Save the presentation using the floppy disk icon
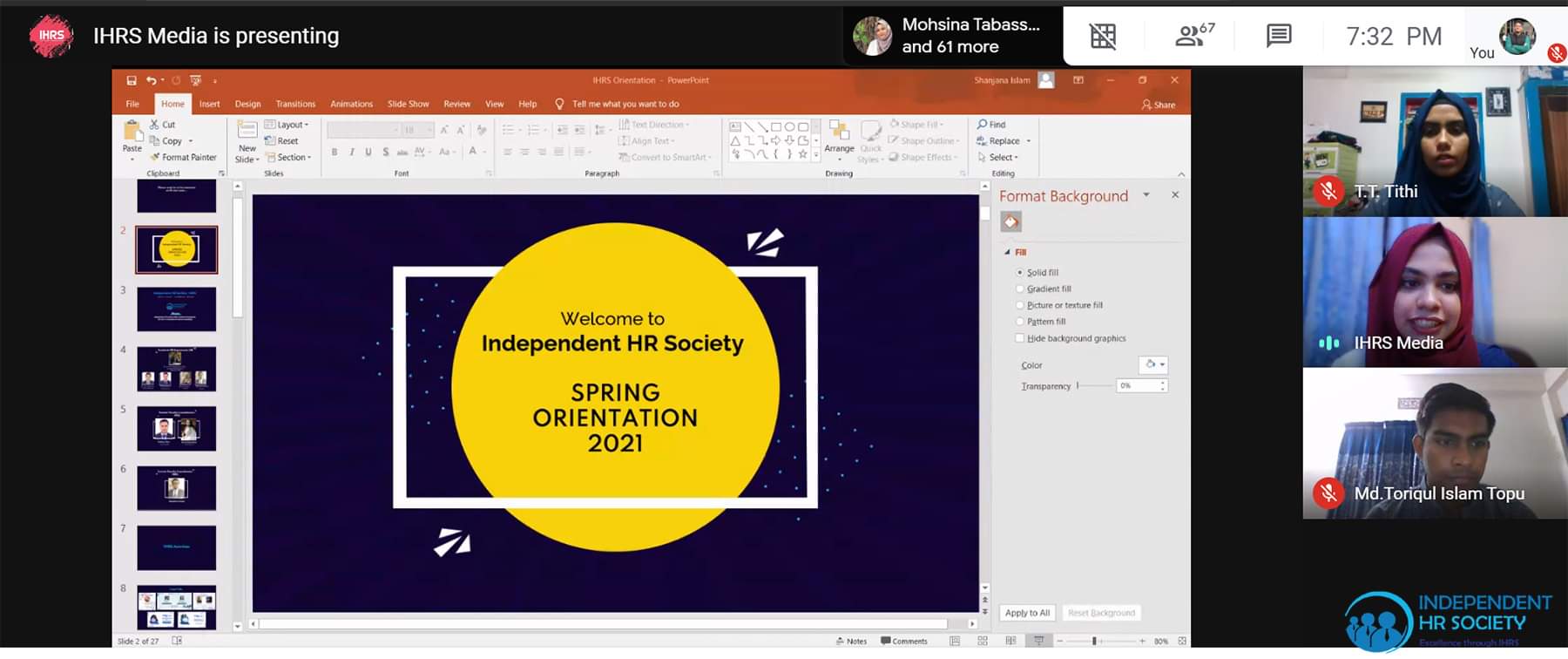Viewport: 1568px width, 659px height. (x=132, y=80)
